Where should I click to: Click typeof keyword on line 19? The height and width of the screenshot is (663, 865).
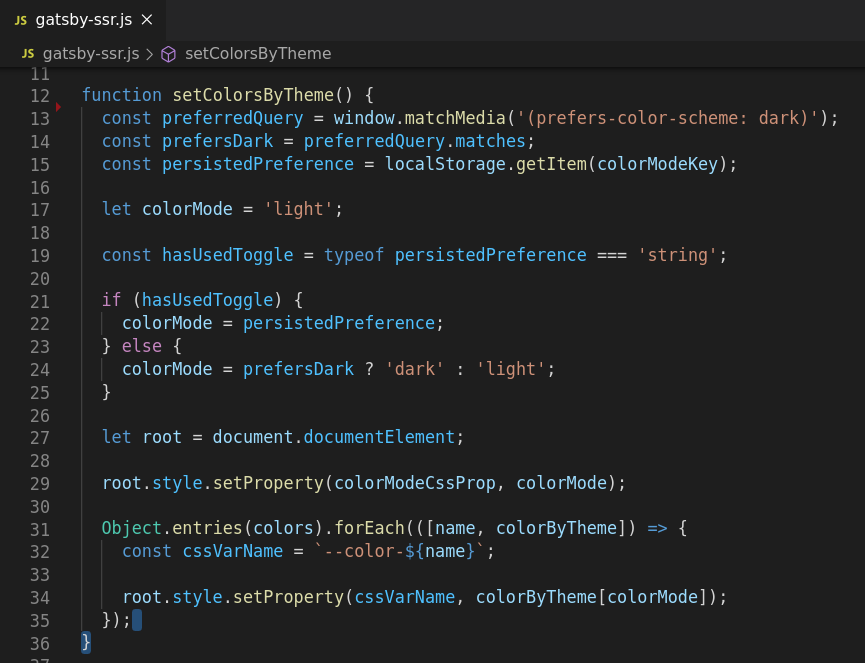tap(354, 255)
